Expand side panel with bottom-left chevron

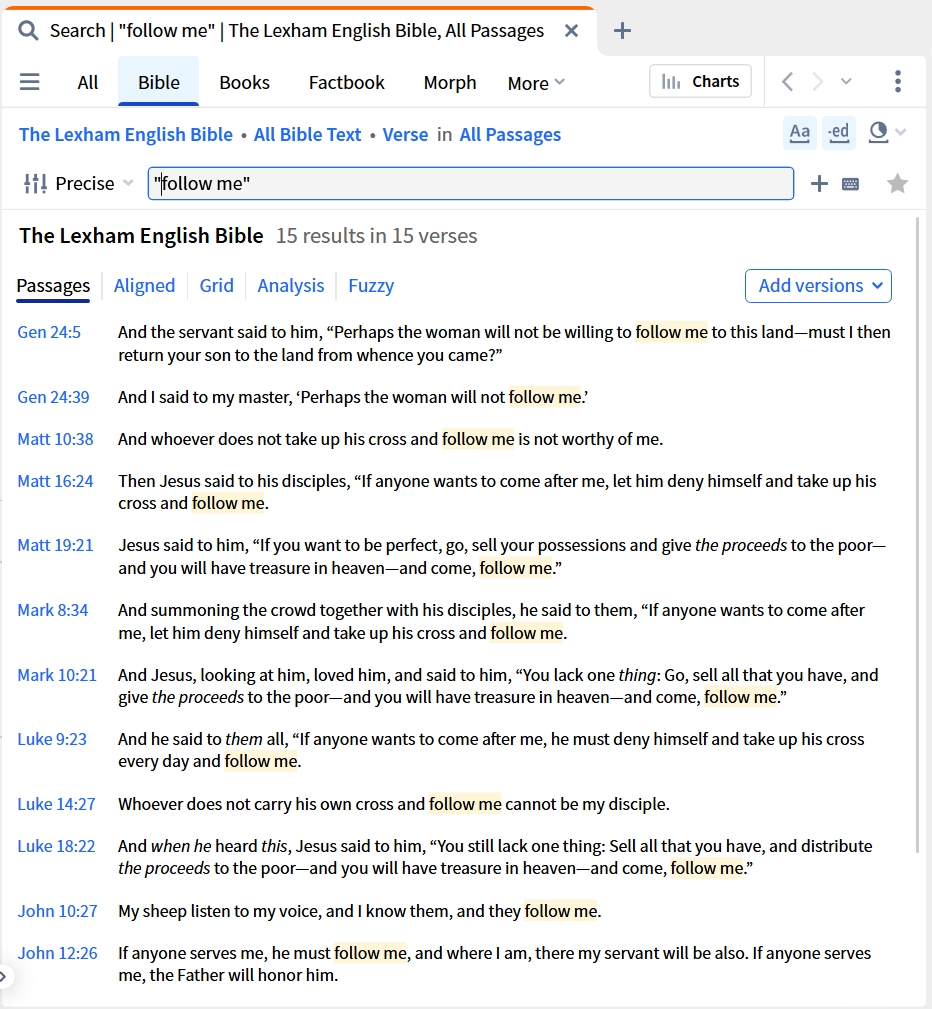(4, 977)
